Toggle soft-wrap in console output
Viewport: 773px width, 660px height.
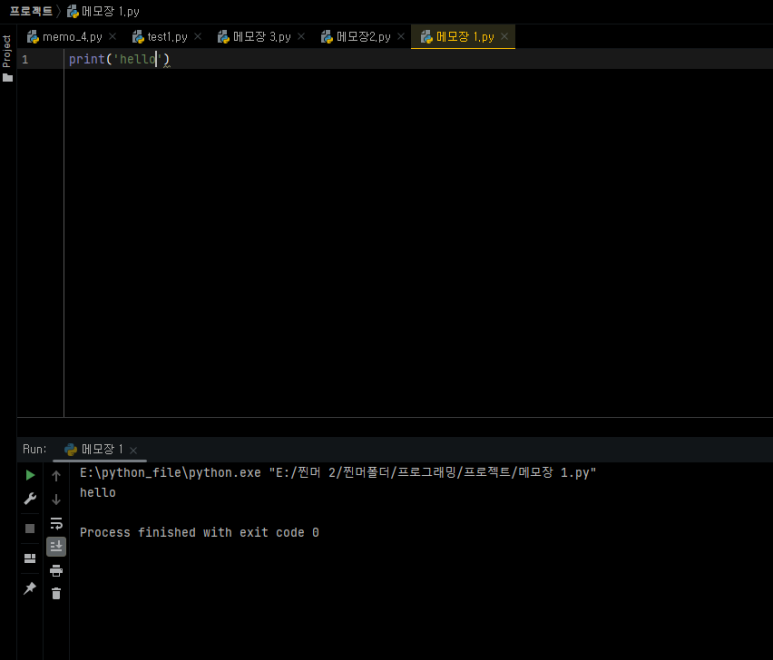point(56,523)
